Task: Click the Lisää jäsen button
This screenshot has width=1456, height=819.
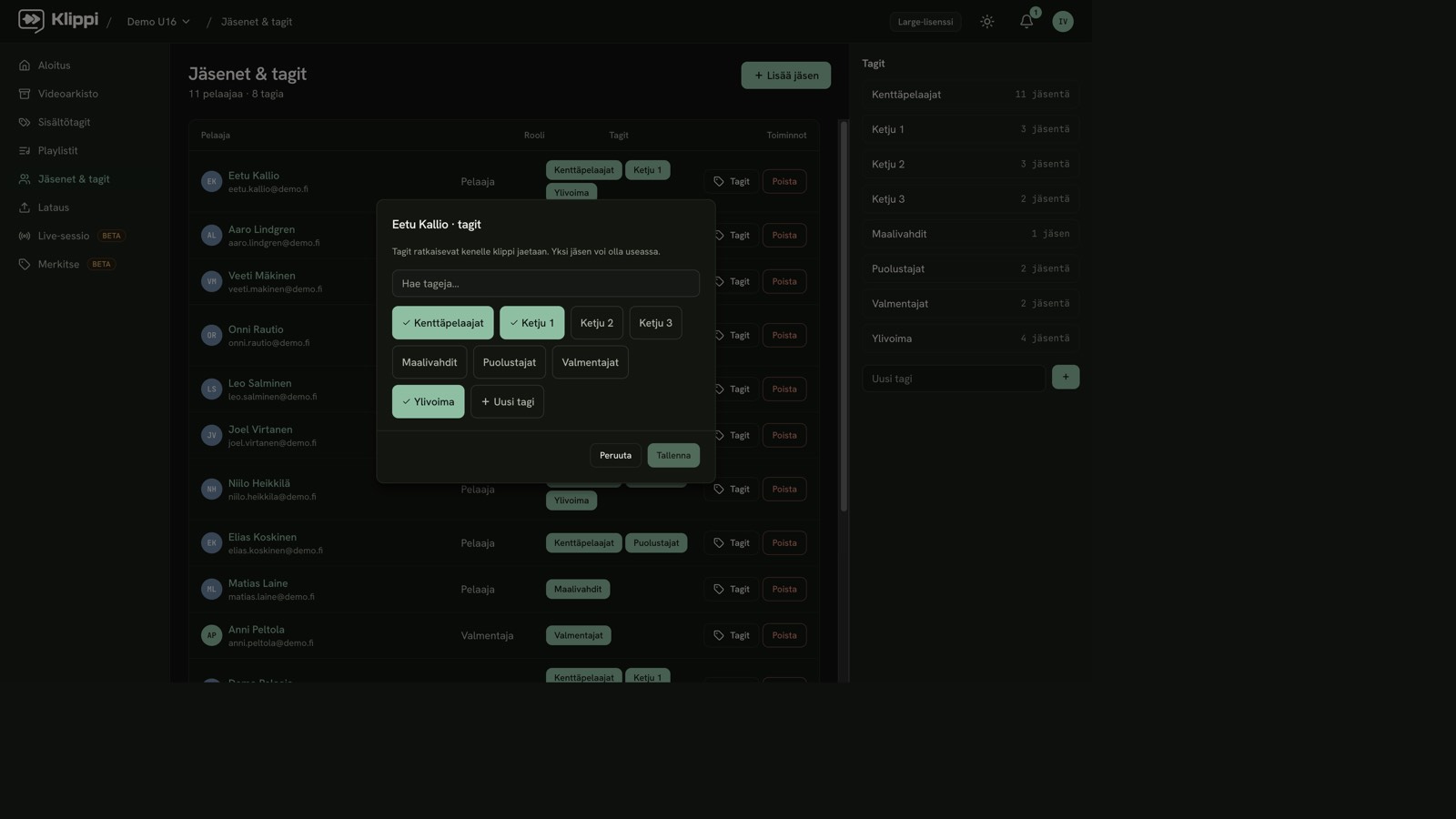Action: (x=786, y=76)
